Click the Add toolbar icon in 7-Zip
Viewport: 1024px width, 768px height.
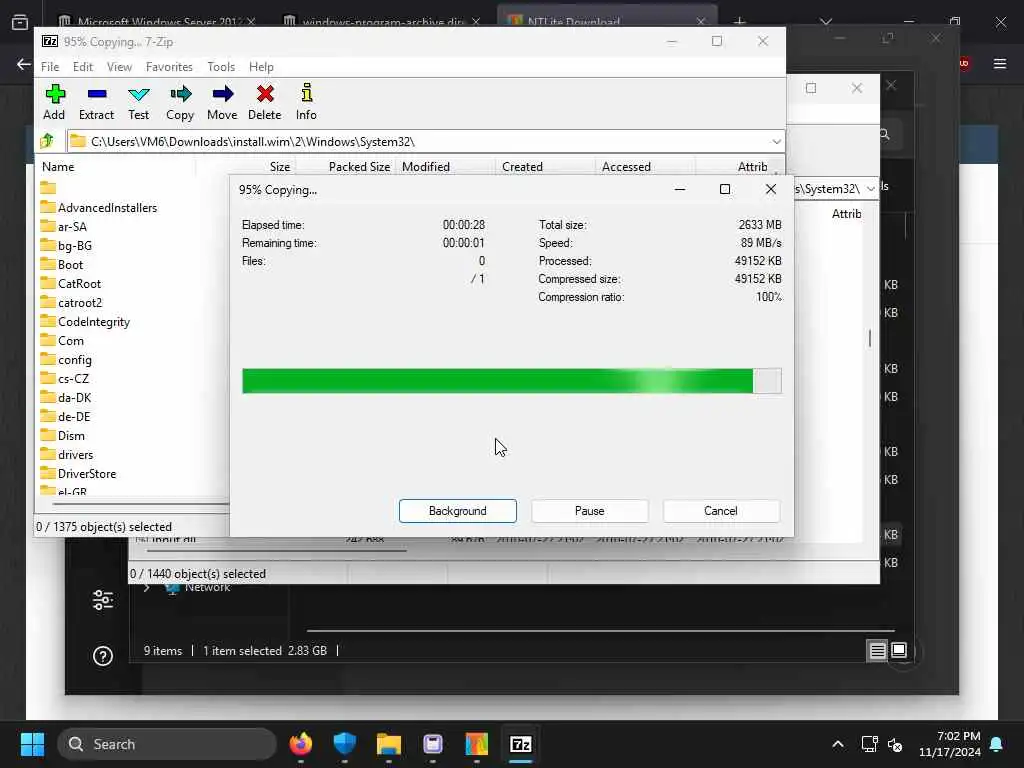click(54, 102)
